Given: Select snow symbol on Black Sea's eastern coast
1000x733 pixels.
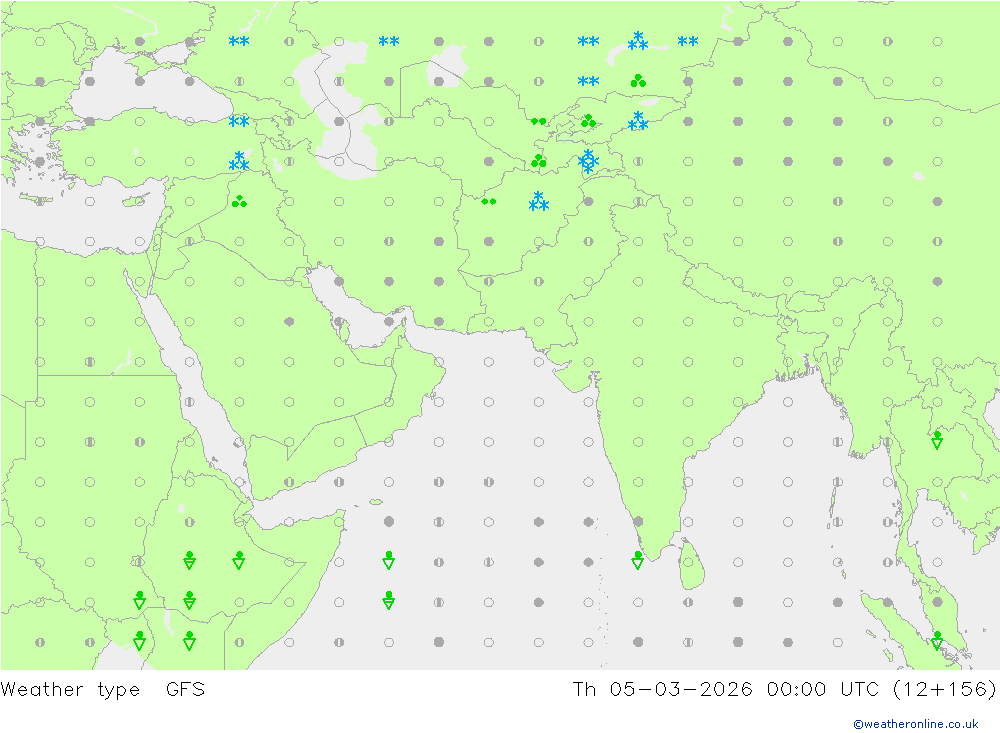Looking at the screenshot, I should tap(239, 122).
